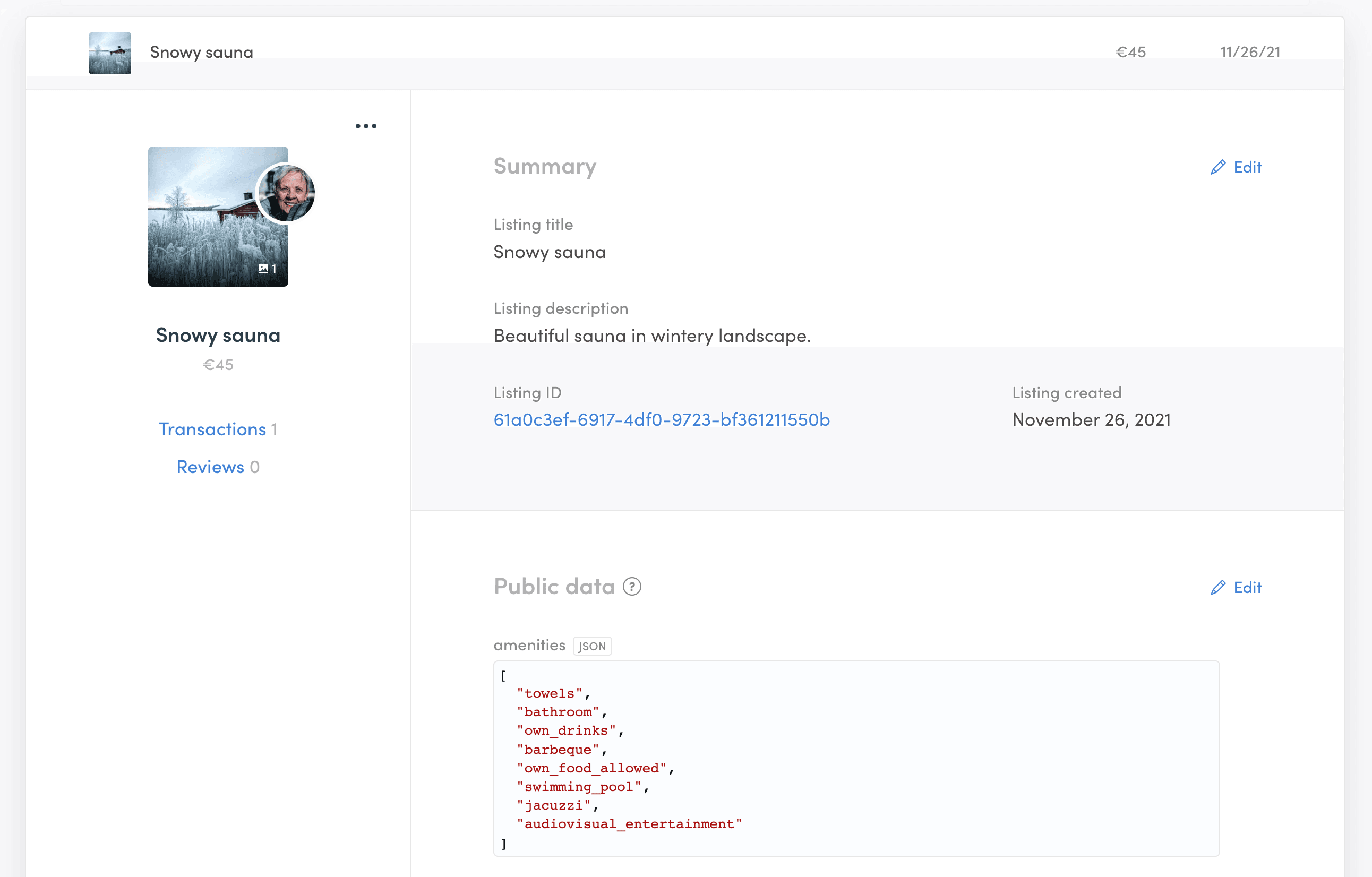Click the Public data Edit link

[x=1247, y=588]
